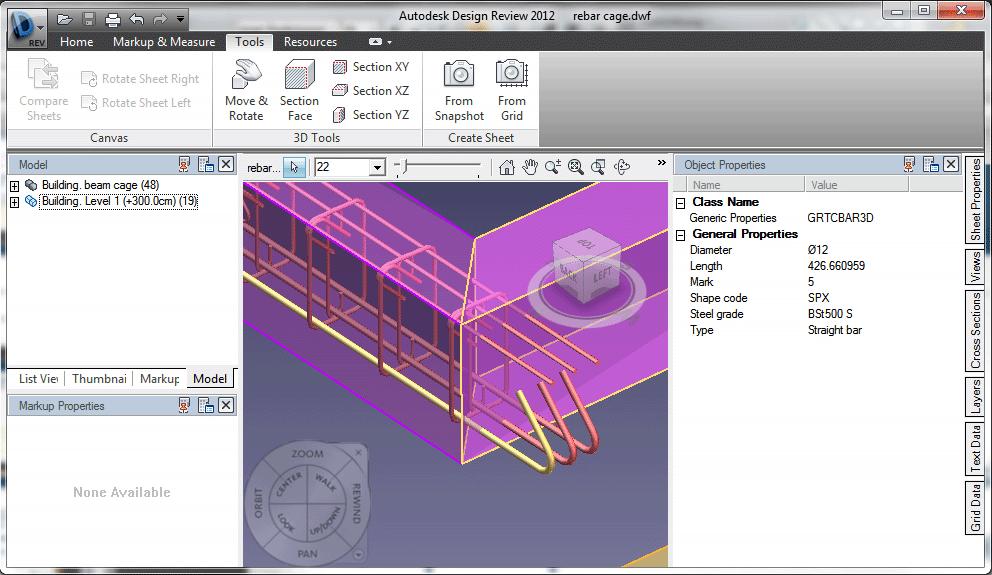992x575 pixels.
Task: Expand the Building. beam cage (48) node
Action: click(x=15, y=186)
